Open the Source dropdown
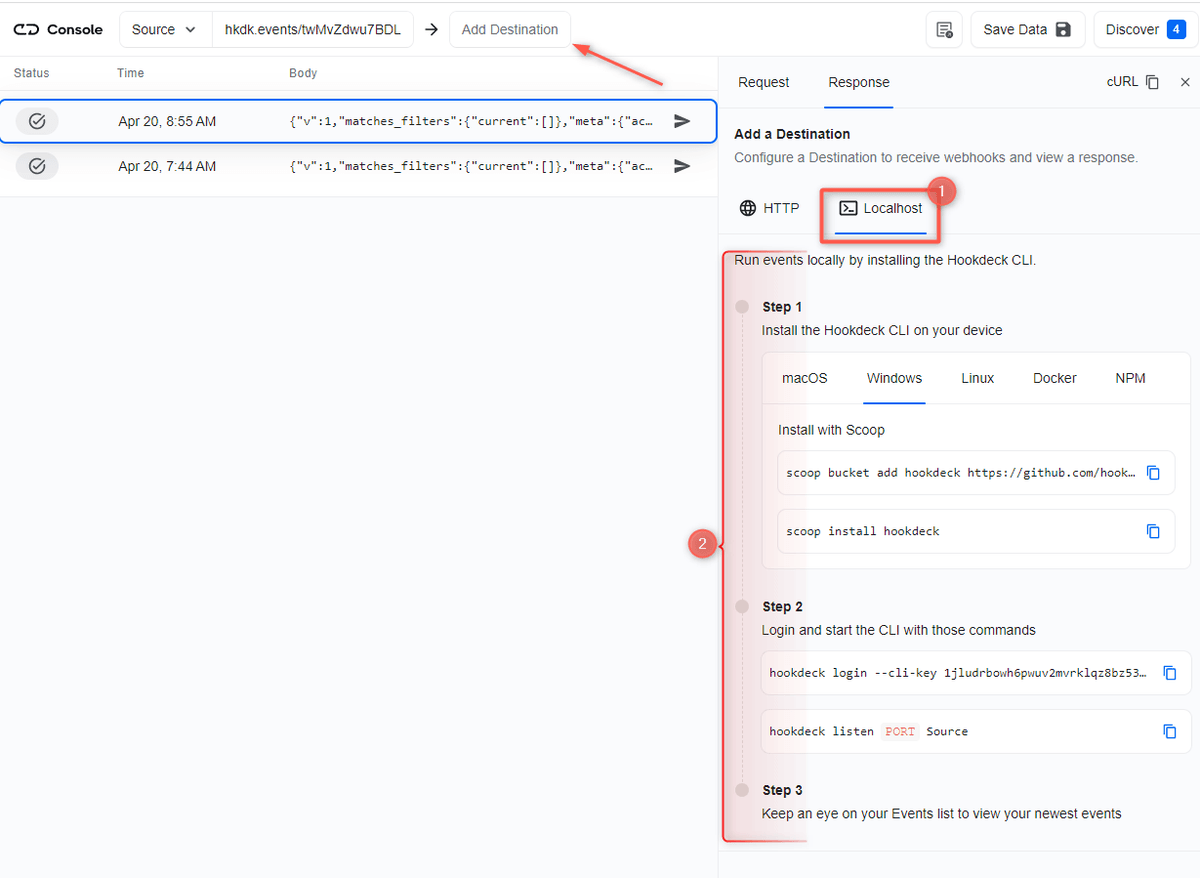The image size is (1200, 878). pyautogui.click(x=164, y=29)
